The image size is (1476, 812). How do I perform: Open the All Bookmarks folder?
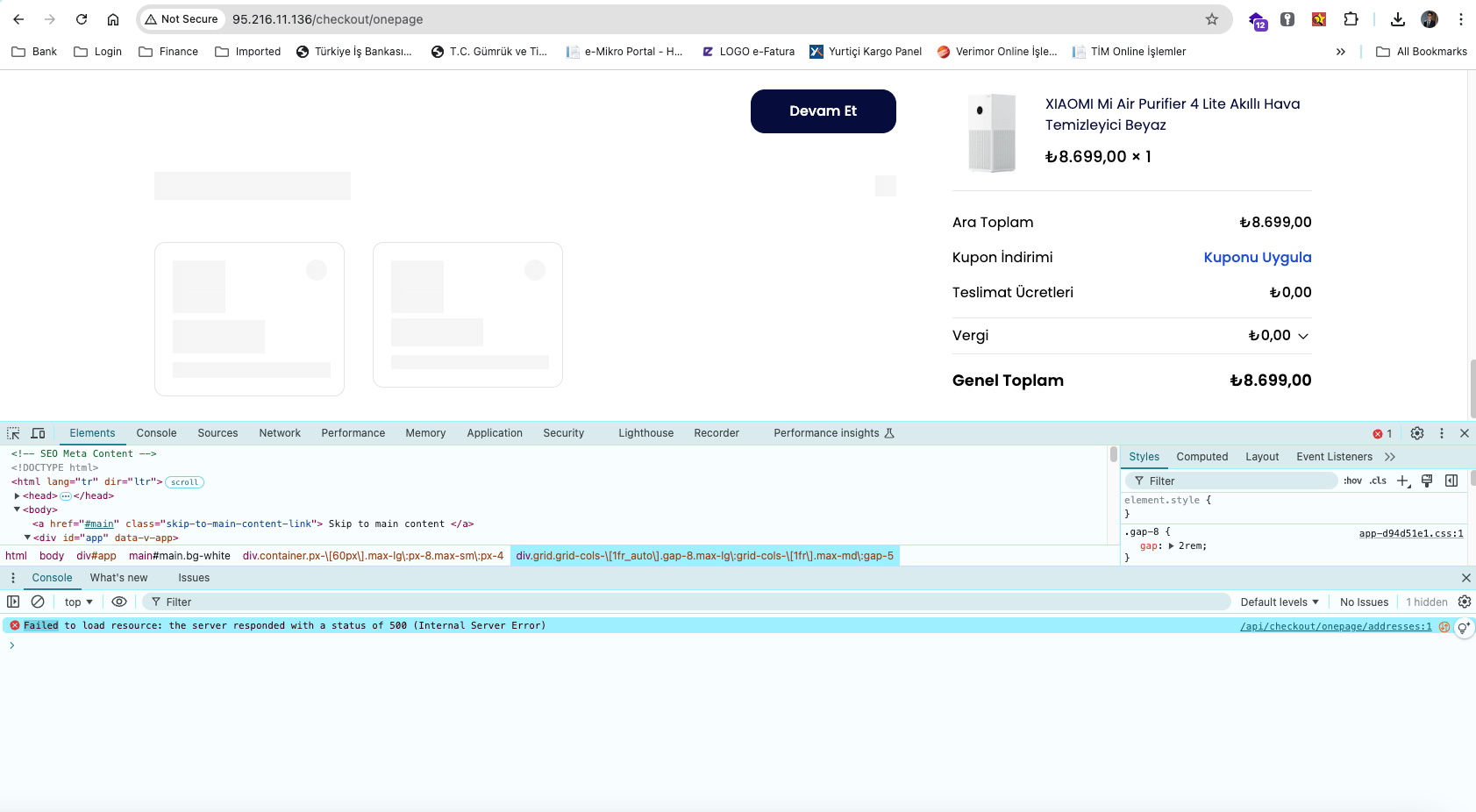[1422, 52]
